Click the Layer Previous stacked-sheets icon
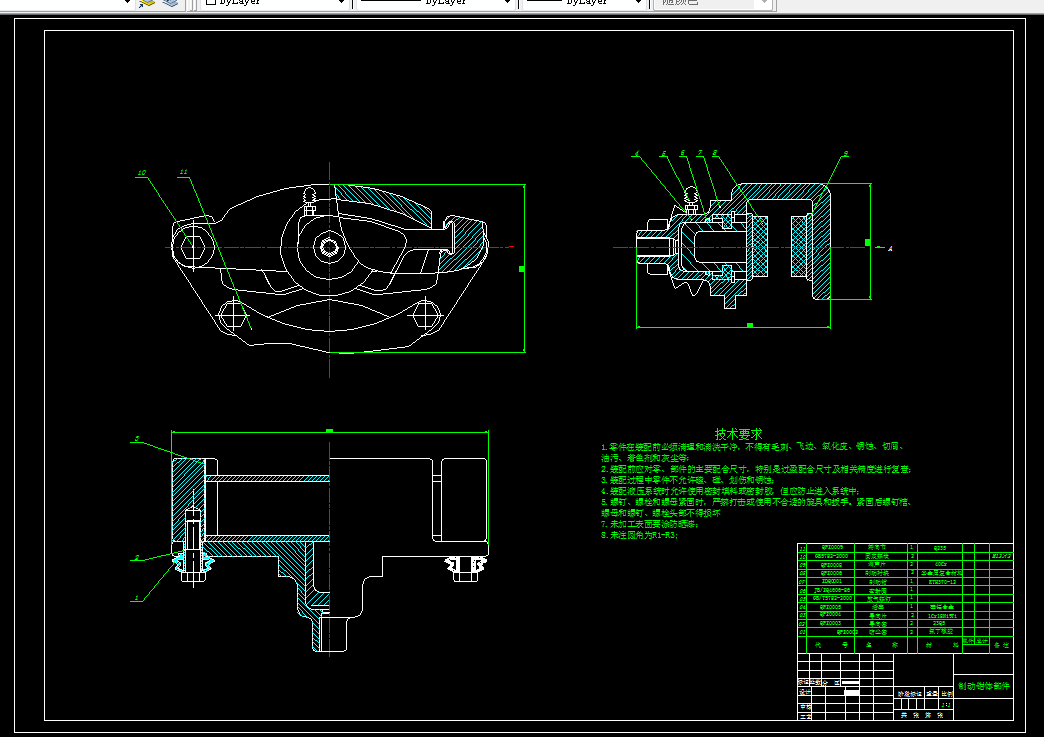The height and width of the screenshot is (737, 1044). [x=146, y=3]
